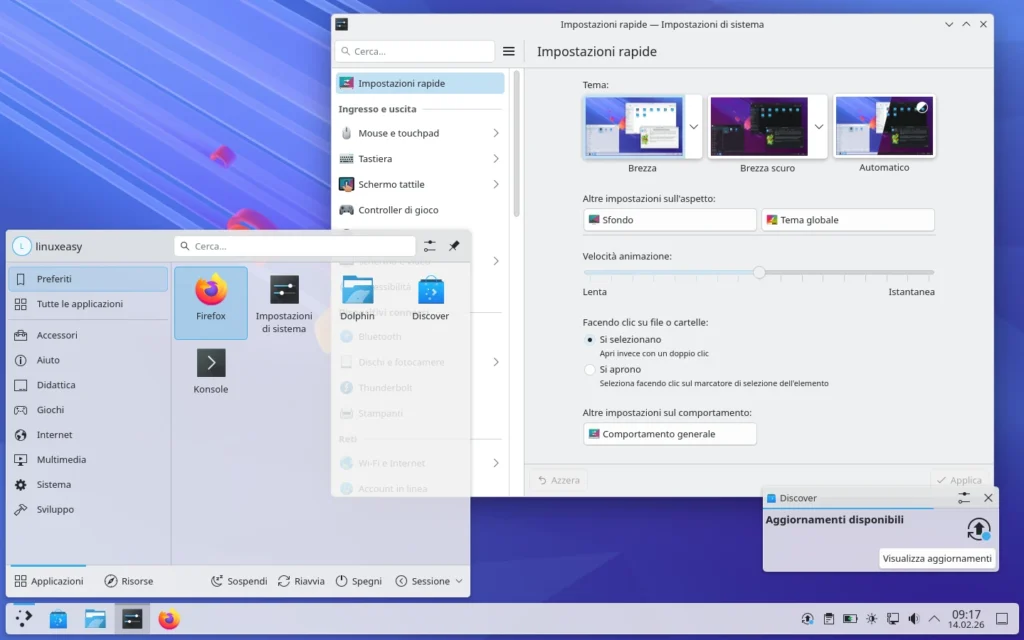Click the volume icon in the system tray
The width and height of the screenshot is (1024, 640).
(913, 619)
